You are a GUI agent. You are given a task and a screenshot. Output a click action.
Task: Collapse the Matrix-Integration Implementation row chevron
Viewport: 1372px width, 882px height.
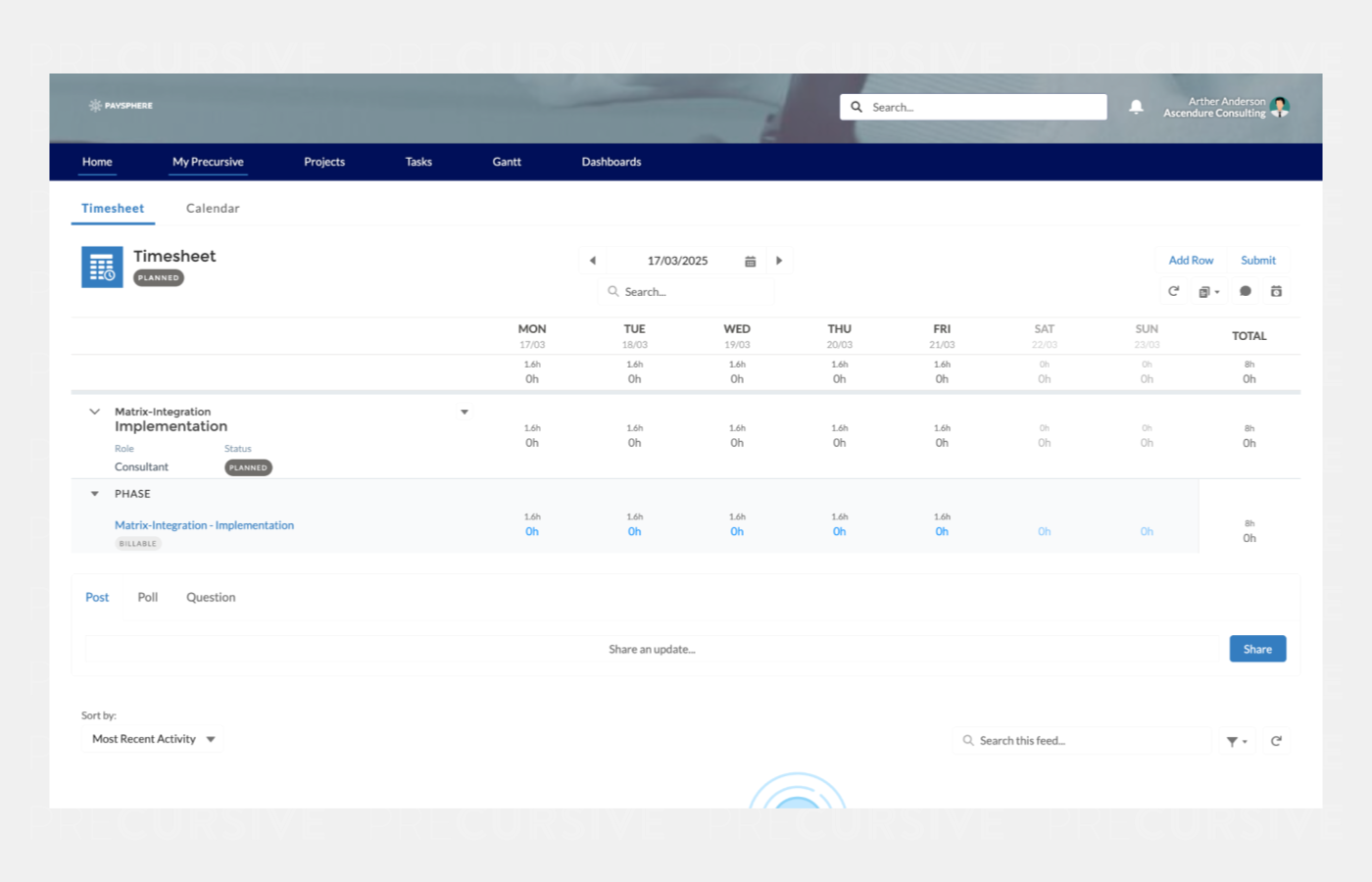(x=95, y=412)
